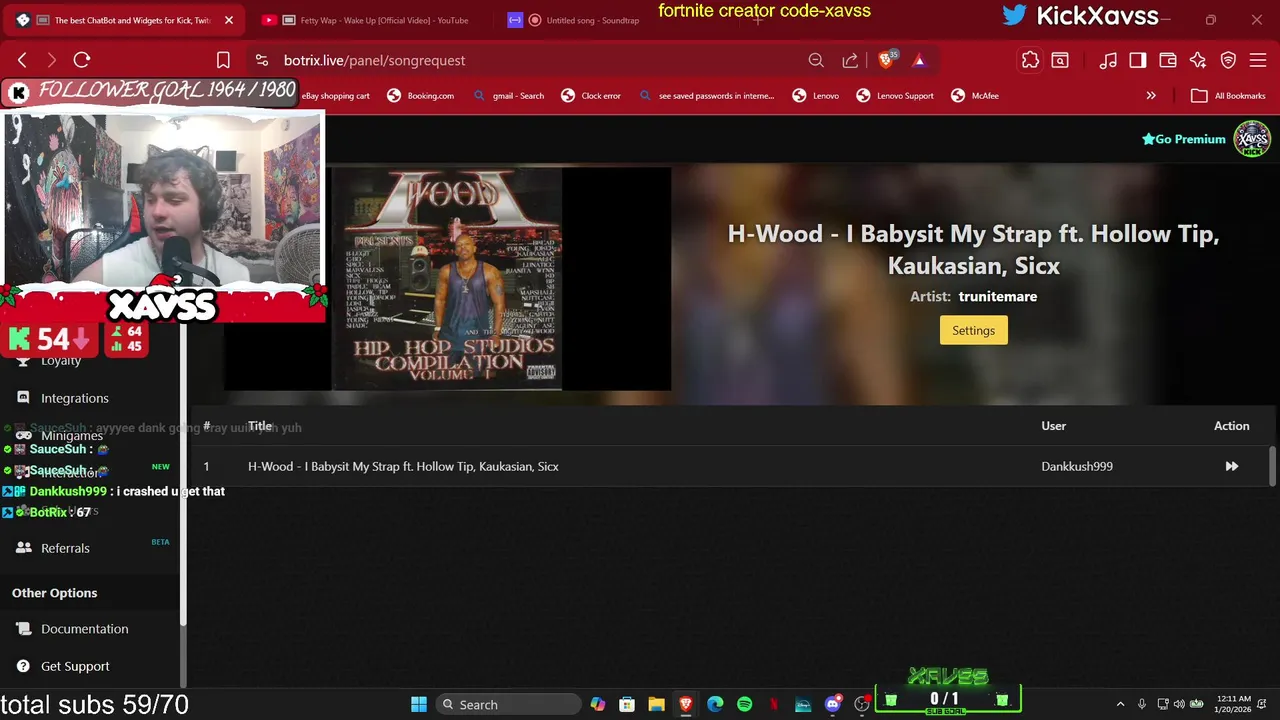The height and width of the screenshot is (720, 1280).
Task: Open the gmail - Search bookmark
Action: (x=509, y=96)
